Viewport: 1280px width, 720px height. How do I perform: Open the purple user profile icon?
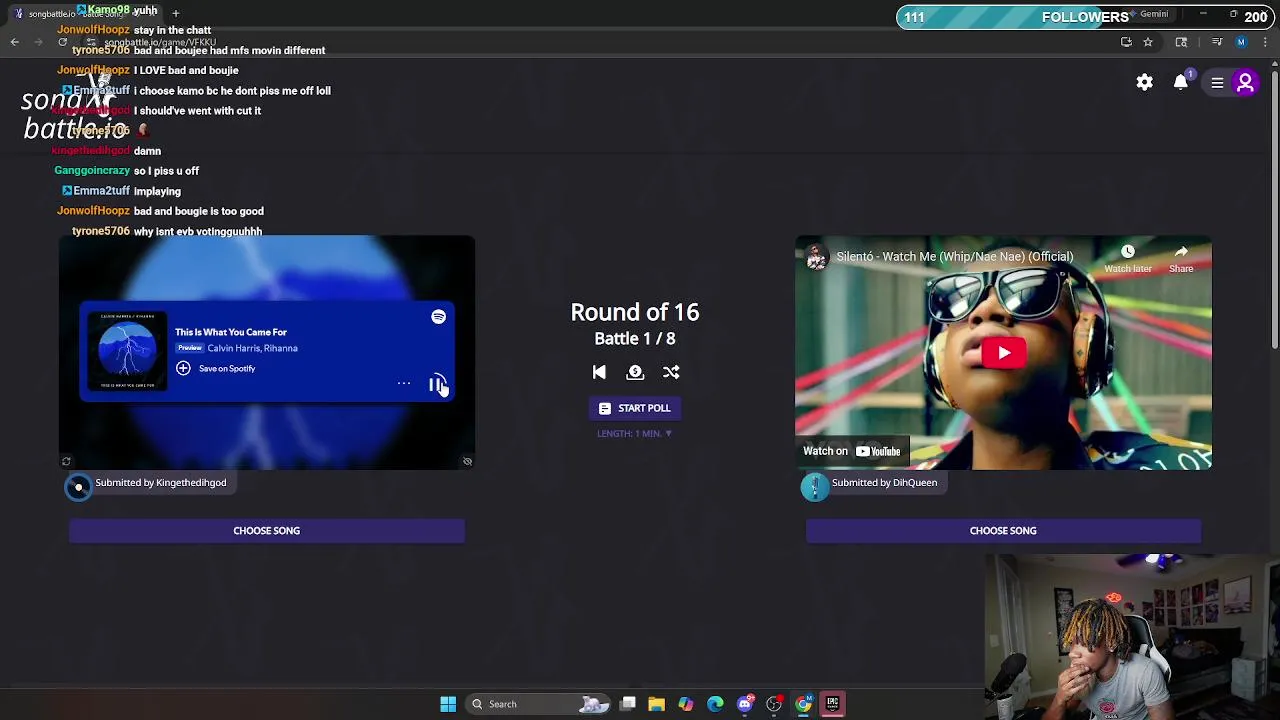pos(1245,83)
